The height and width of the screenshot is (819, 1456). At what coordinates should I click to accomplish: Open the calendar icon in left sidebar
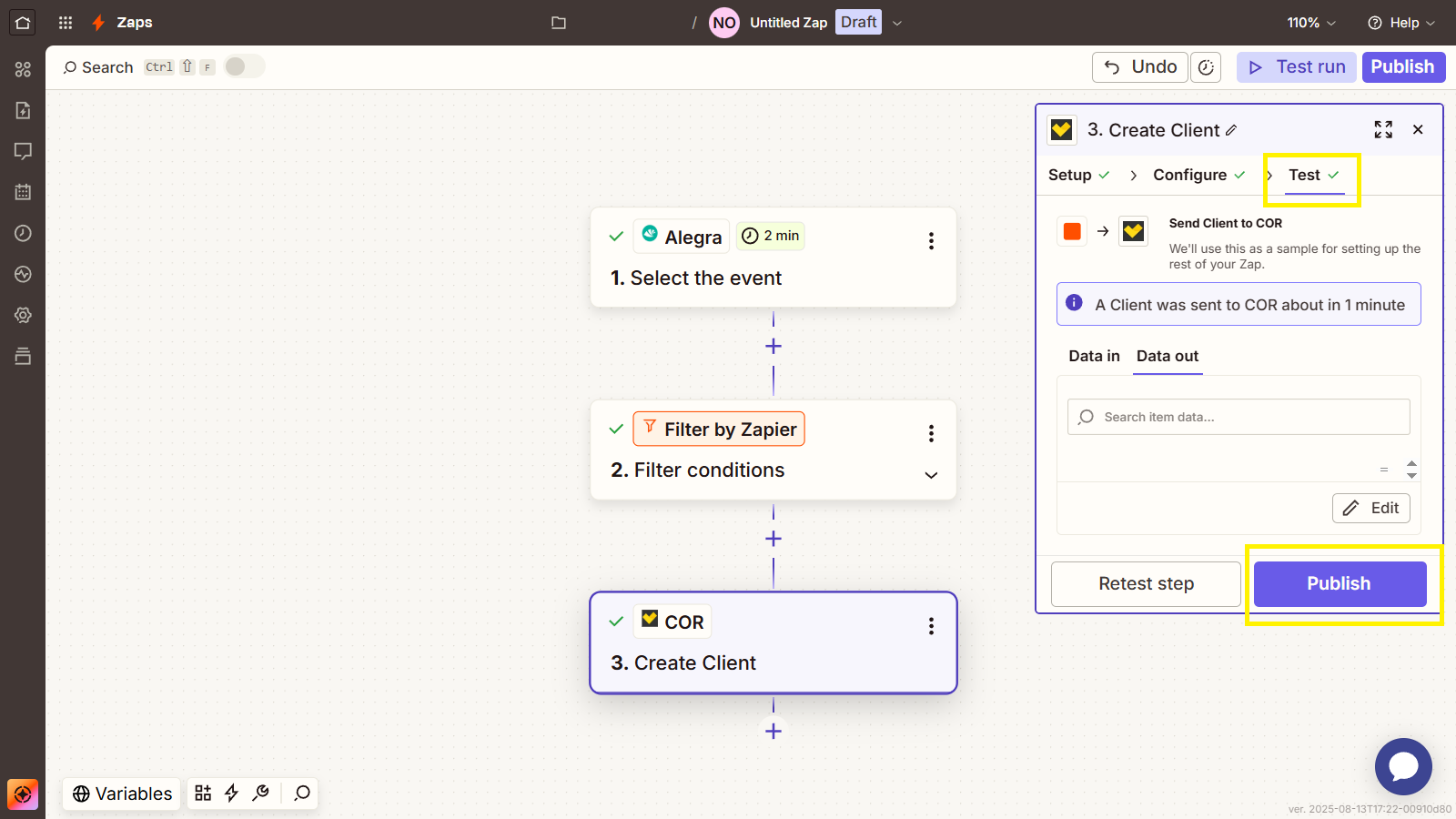[23, 192]
